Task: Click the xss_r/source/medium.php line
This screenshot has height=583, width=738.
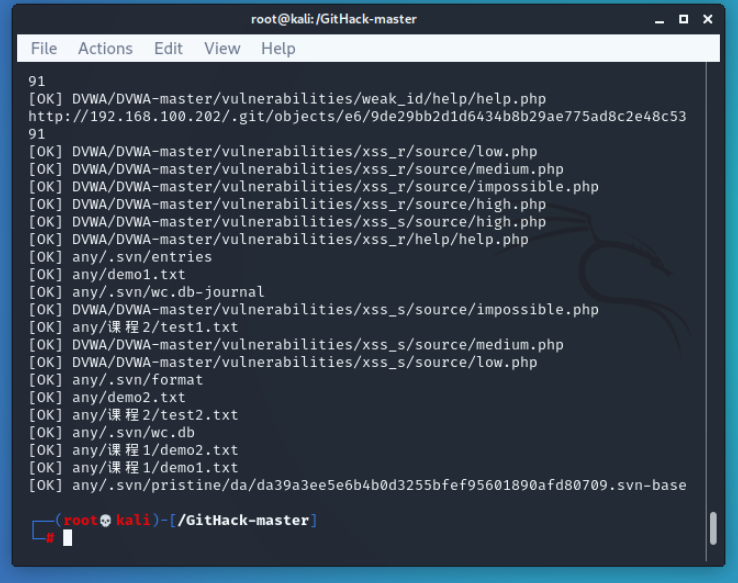Action: coord(296,169)
